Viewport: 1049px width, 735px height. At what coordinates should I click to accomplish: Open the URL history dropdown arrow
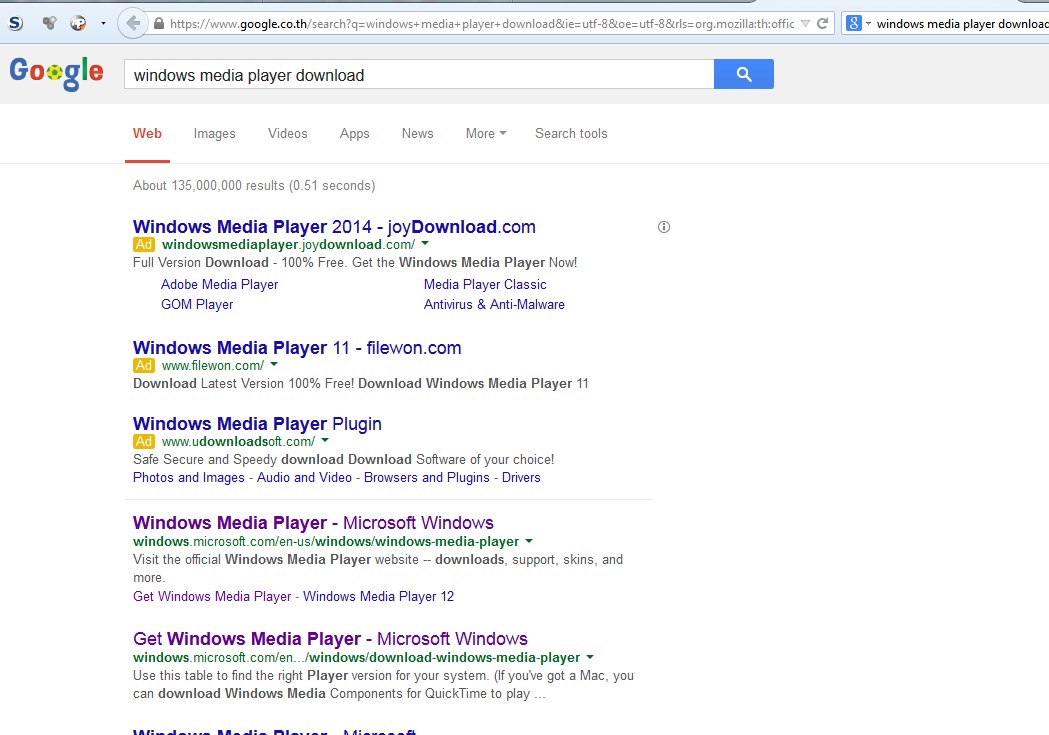tap(805, 24)
